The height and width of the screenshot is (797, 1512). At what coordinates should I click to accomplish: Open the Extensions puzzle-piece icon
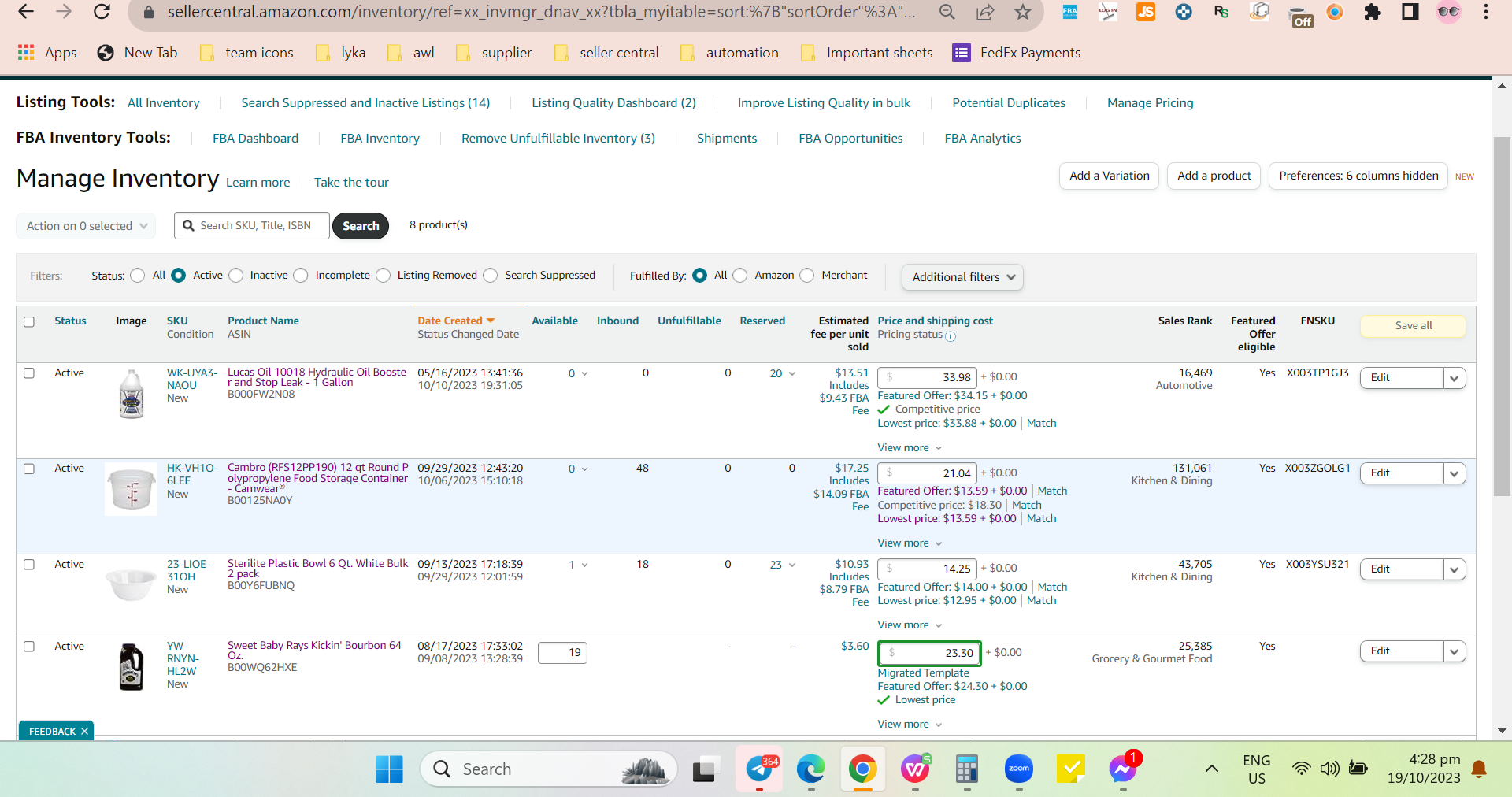[1373, 12]
